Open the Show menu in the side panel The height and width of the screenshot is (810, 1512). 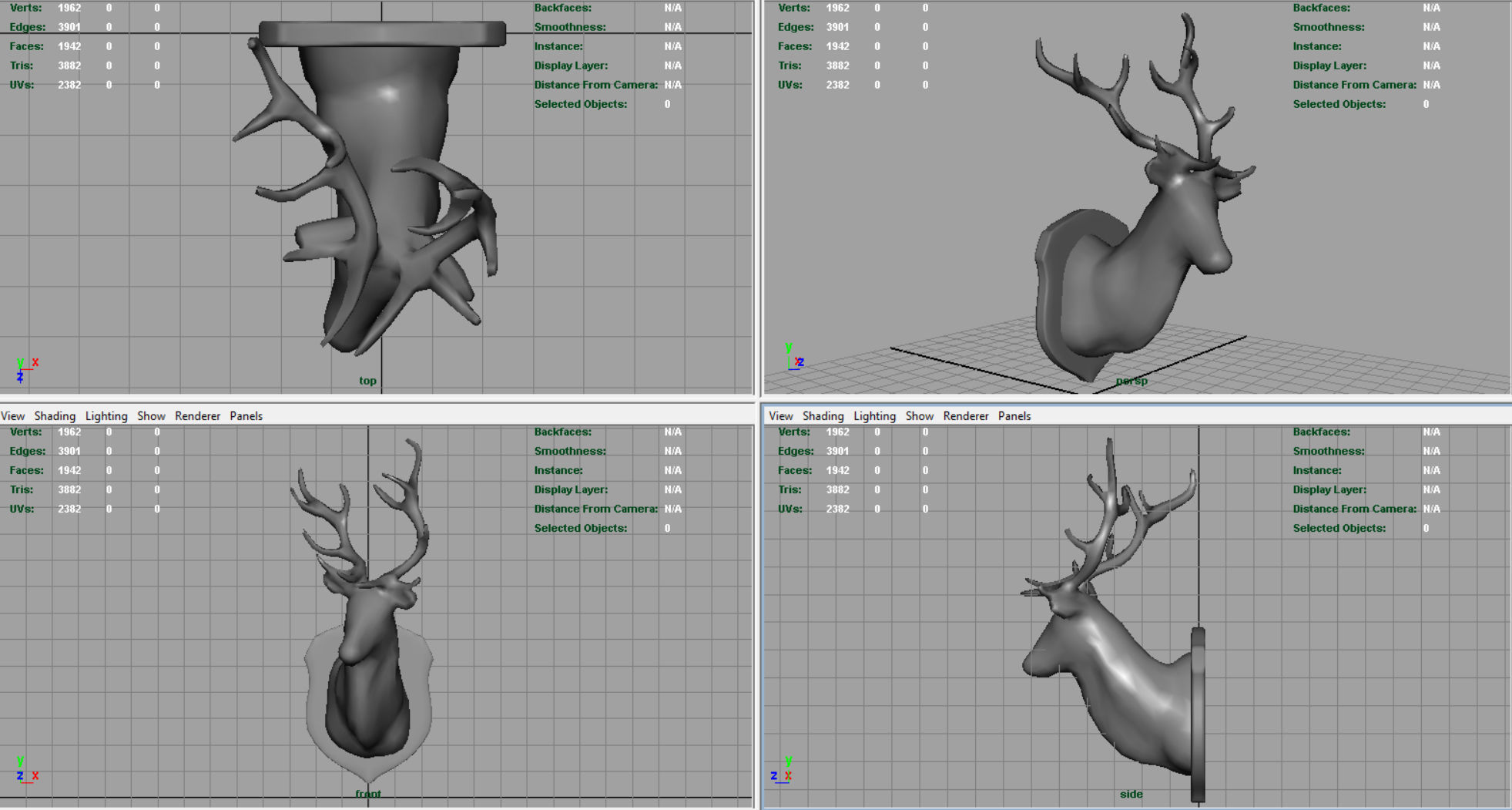point(919,416)
